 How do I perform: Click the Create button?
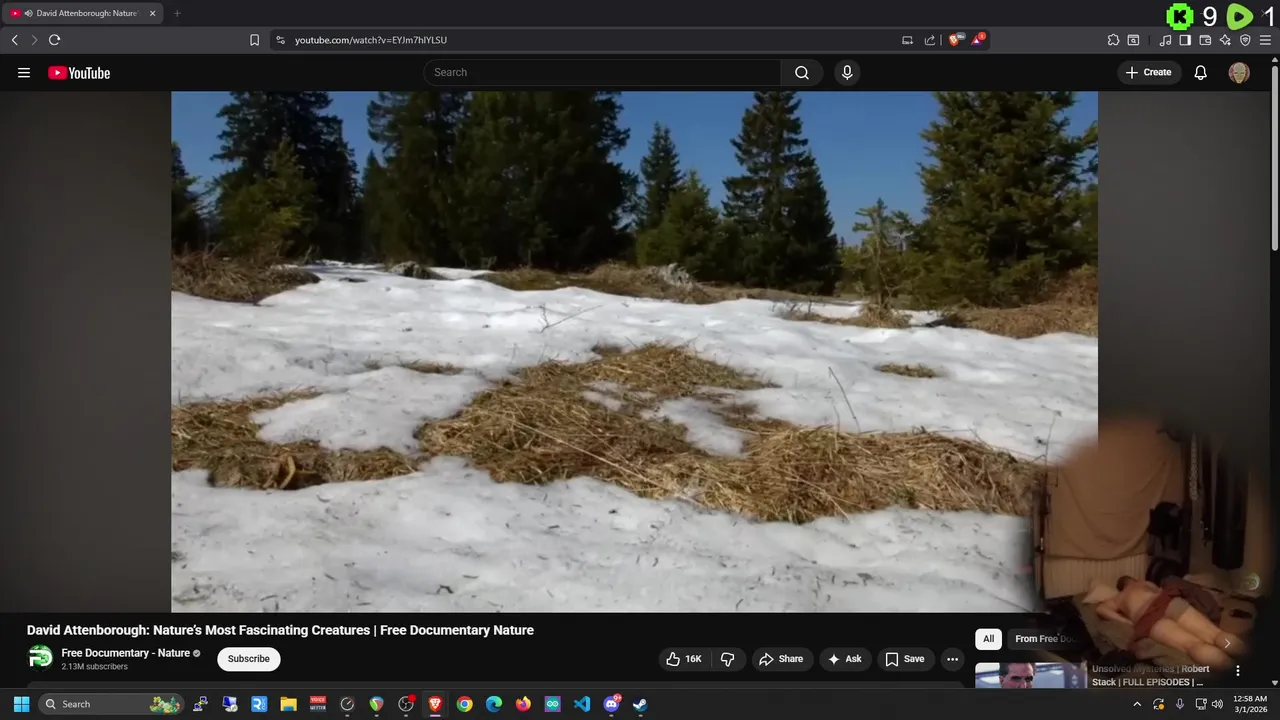click(x=1149, y=72)
